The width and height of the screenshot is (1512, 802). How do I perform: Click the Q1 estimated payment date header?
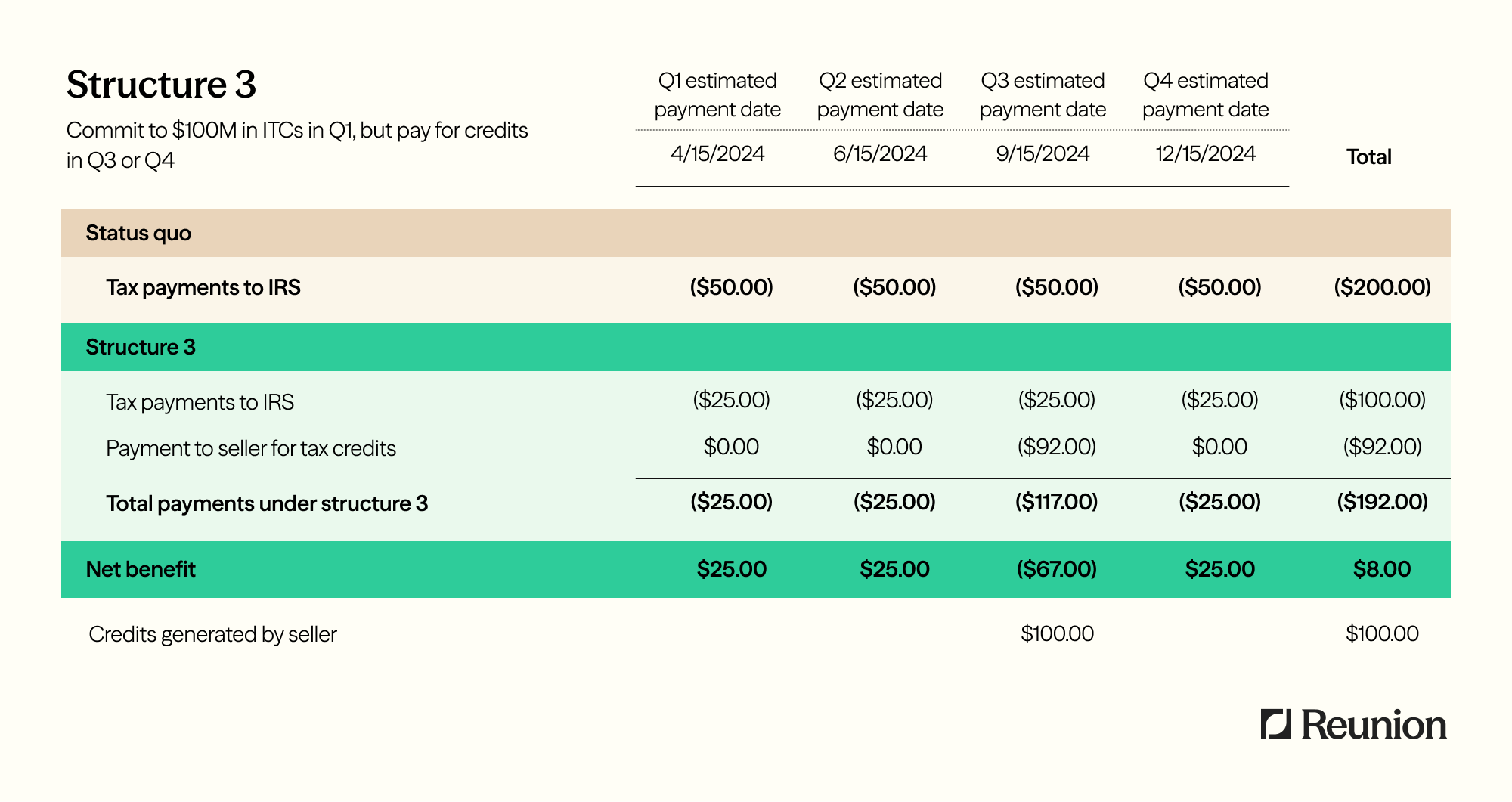(x=717, y=94)
